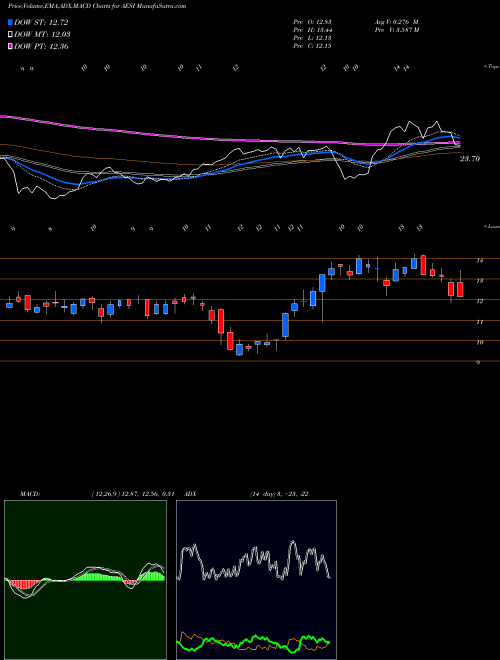Click the white DOW MT legend swatch

coord(10,35)
